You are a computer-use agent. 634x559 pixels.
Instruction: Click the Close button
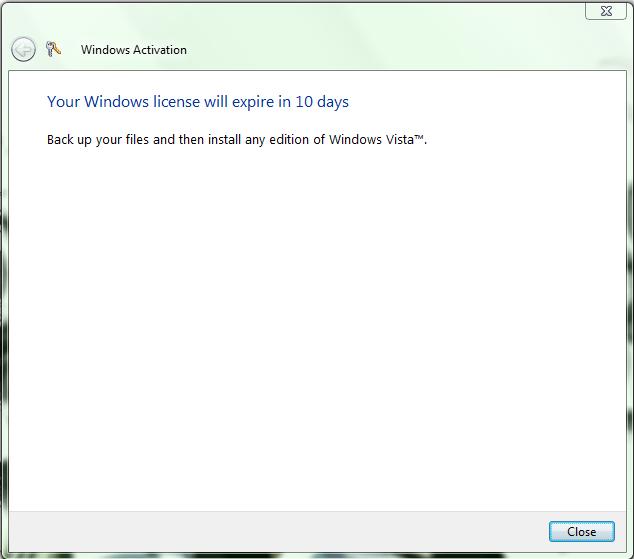[581, 532]
